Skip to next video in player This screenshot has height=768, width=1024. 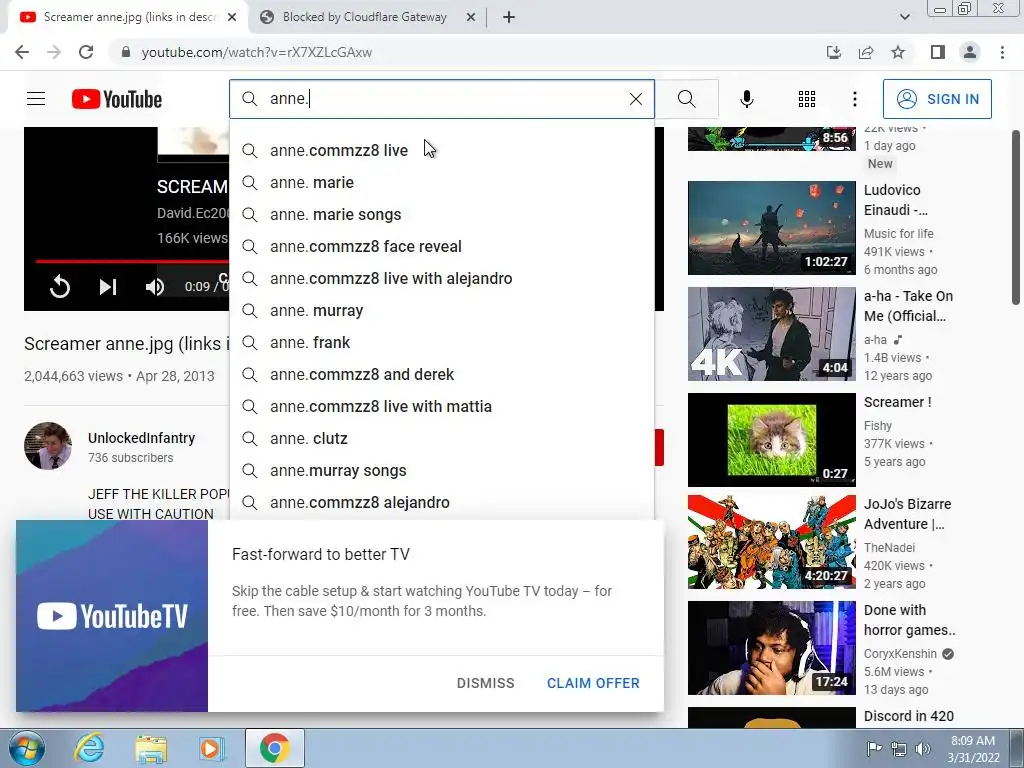(108, 287)
